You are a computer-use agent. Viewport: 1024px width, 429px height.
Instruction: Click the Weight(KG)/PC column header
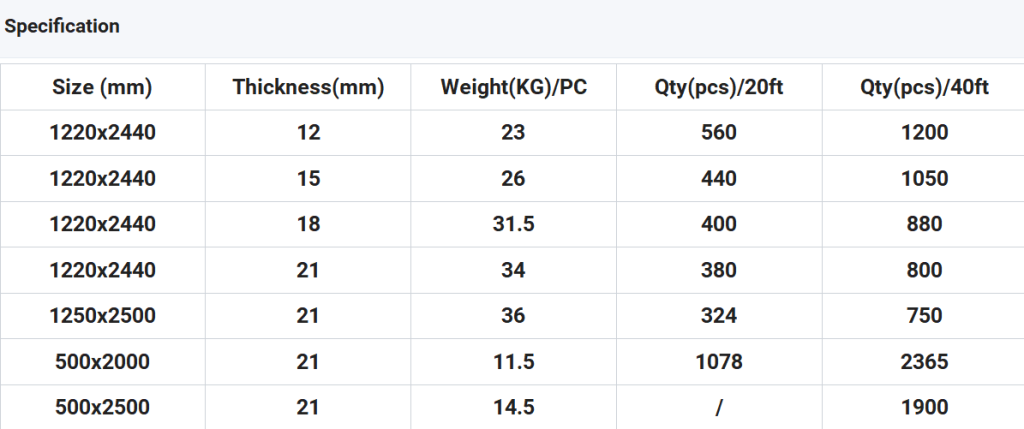coord(513,87)
